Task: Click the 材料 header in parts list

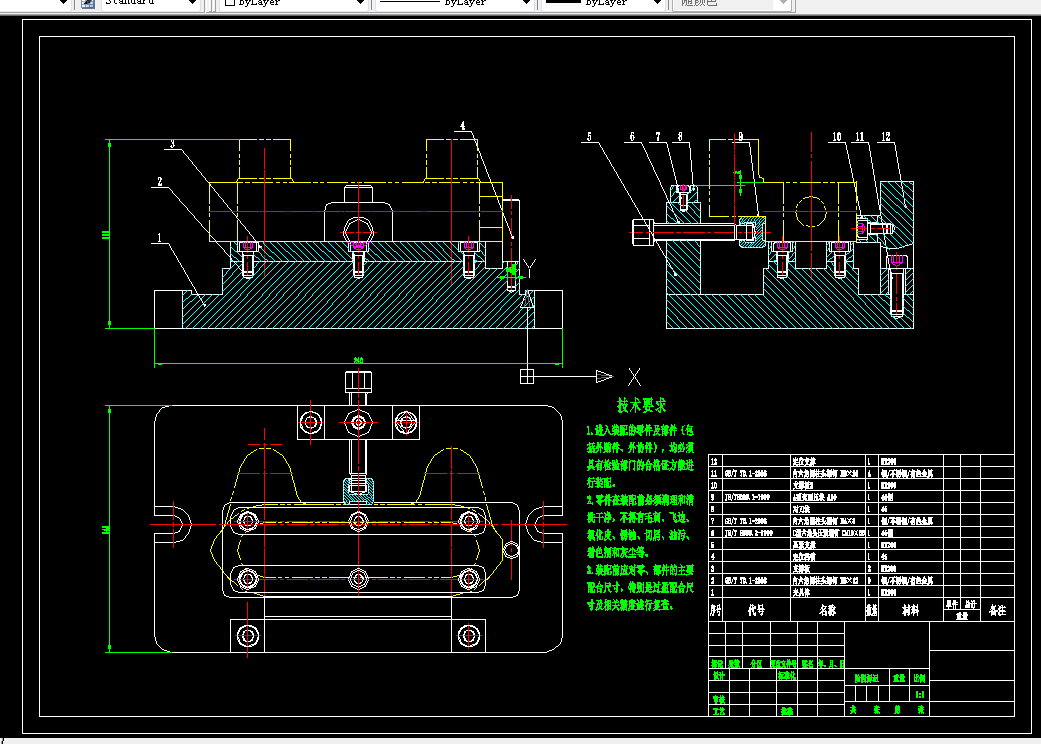Action: click(x=910, y=609)
